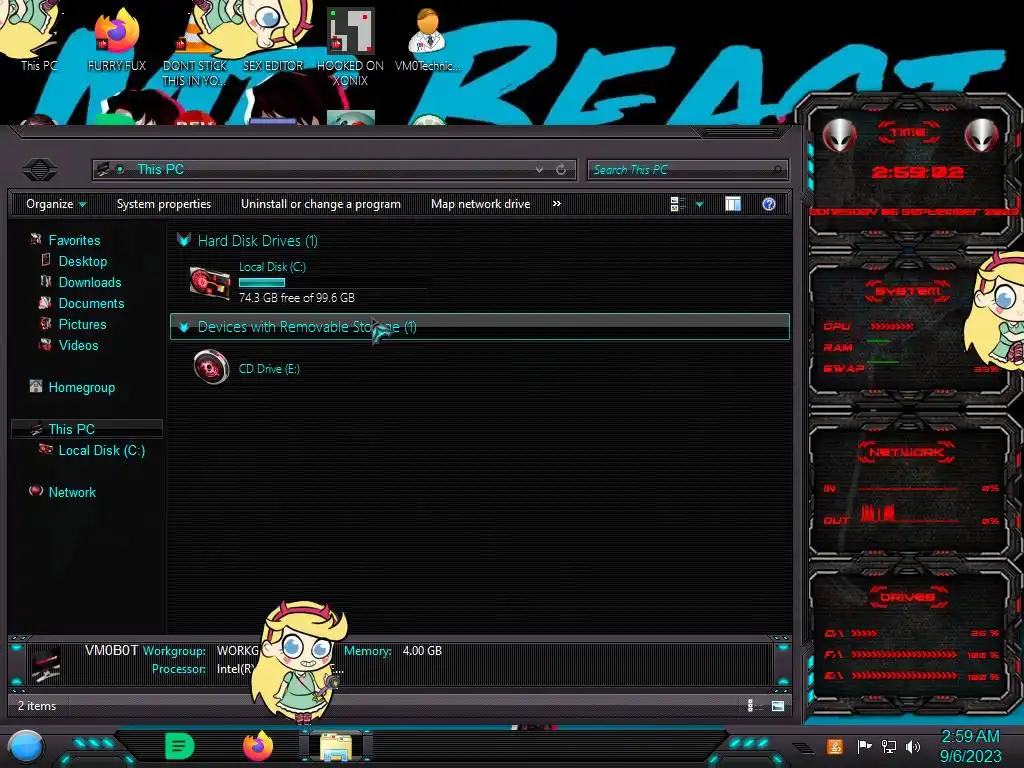Select the Local Disk (C:) drive icon

click(210, 283)
